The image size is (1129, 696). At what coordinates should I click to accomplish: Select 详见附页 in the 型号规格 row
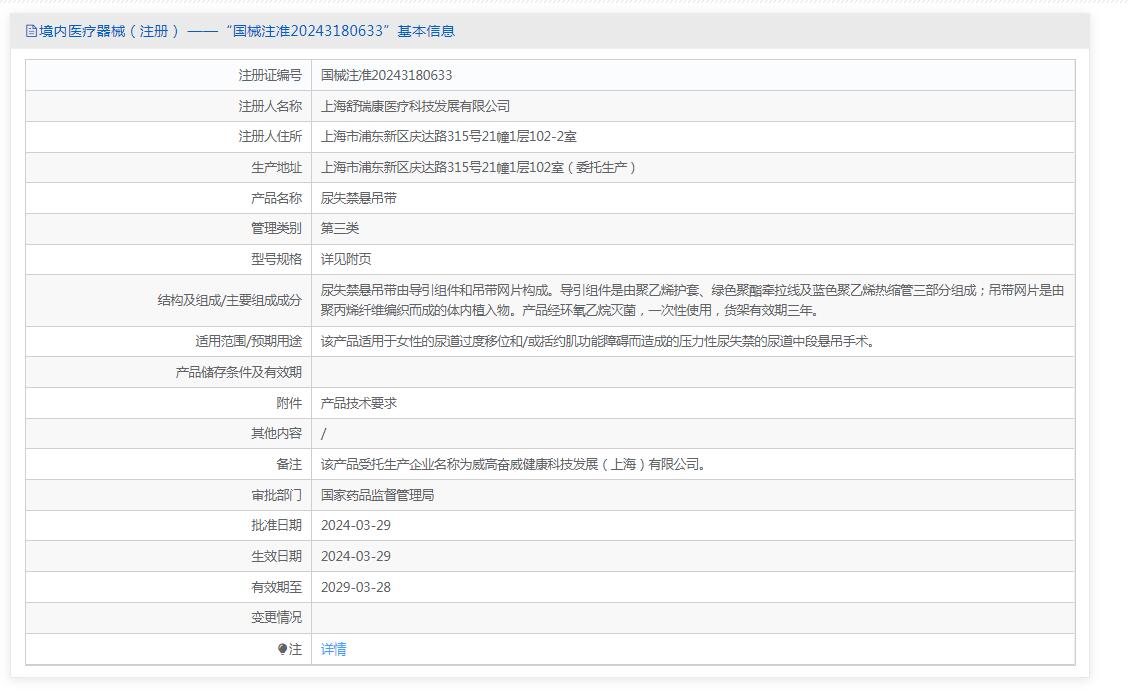coord(346,259)
